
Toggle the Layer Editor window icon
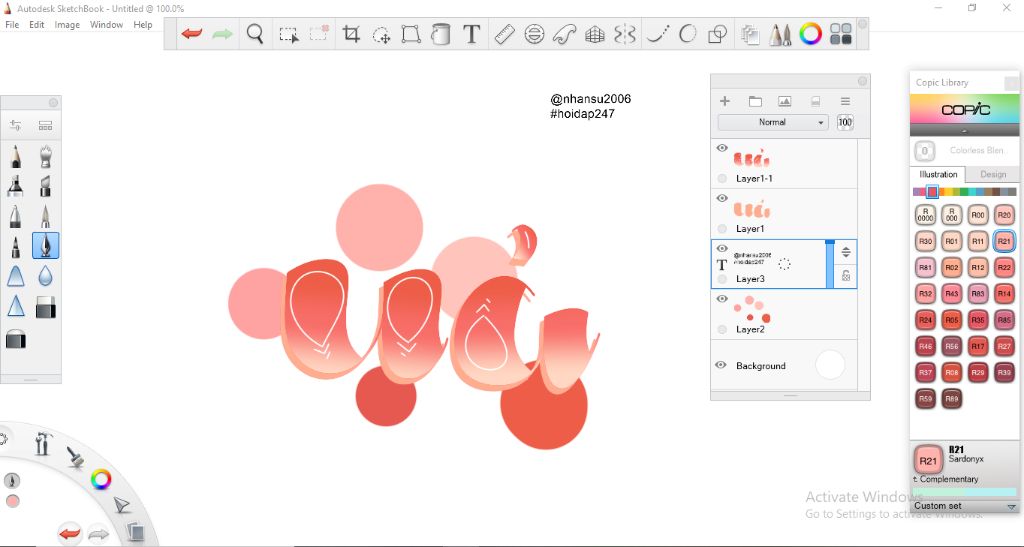tap(750, 34)
